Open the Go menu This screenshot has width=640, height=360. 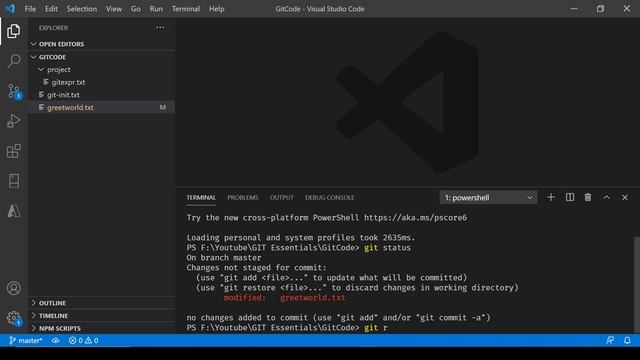point(136,9)
